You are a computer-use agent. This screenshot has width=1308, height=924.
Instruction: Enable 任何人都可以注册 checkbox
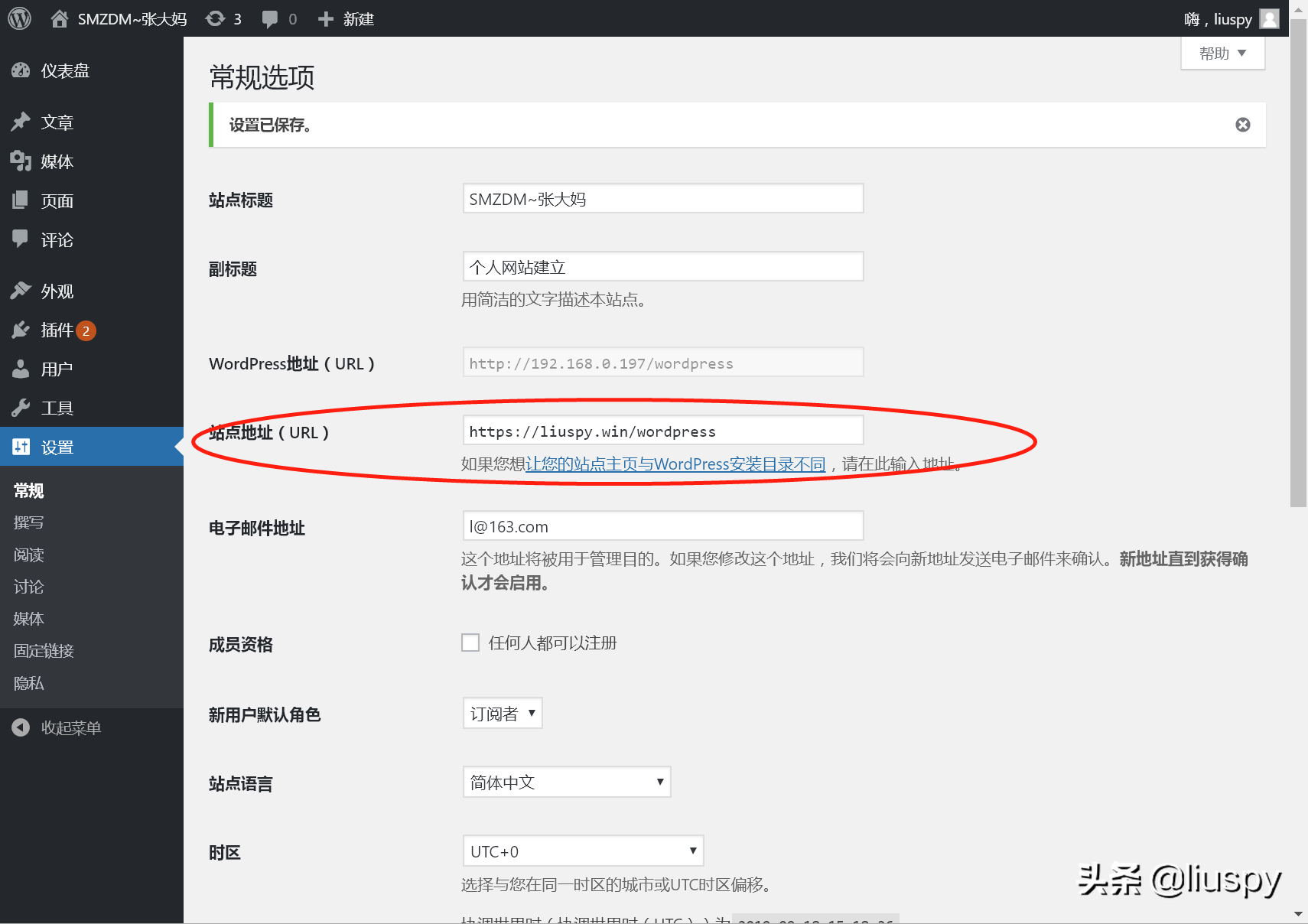(470, 643)
